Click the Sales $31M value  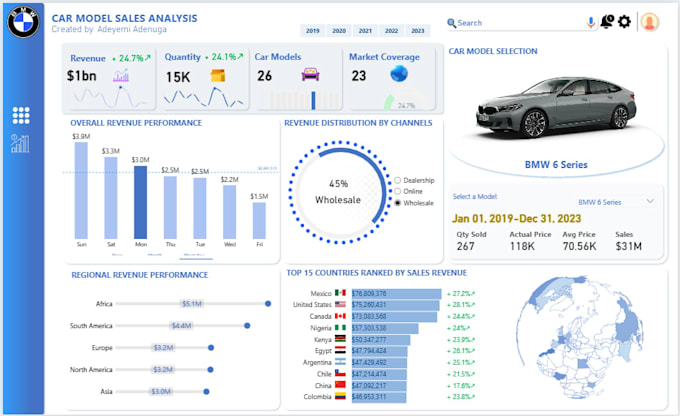click(628, 246)
